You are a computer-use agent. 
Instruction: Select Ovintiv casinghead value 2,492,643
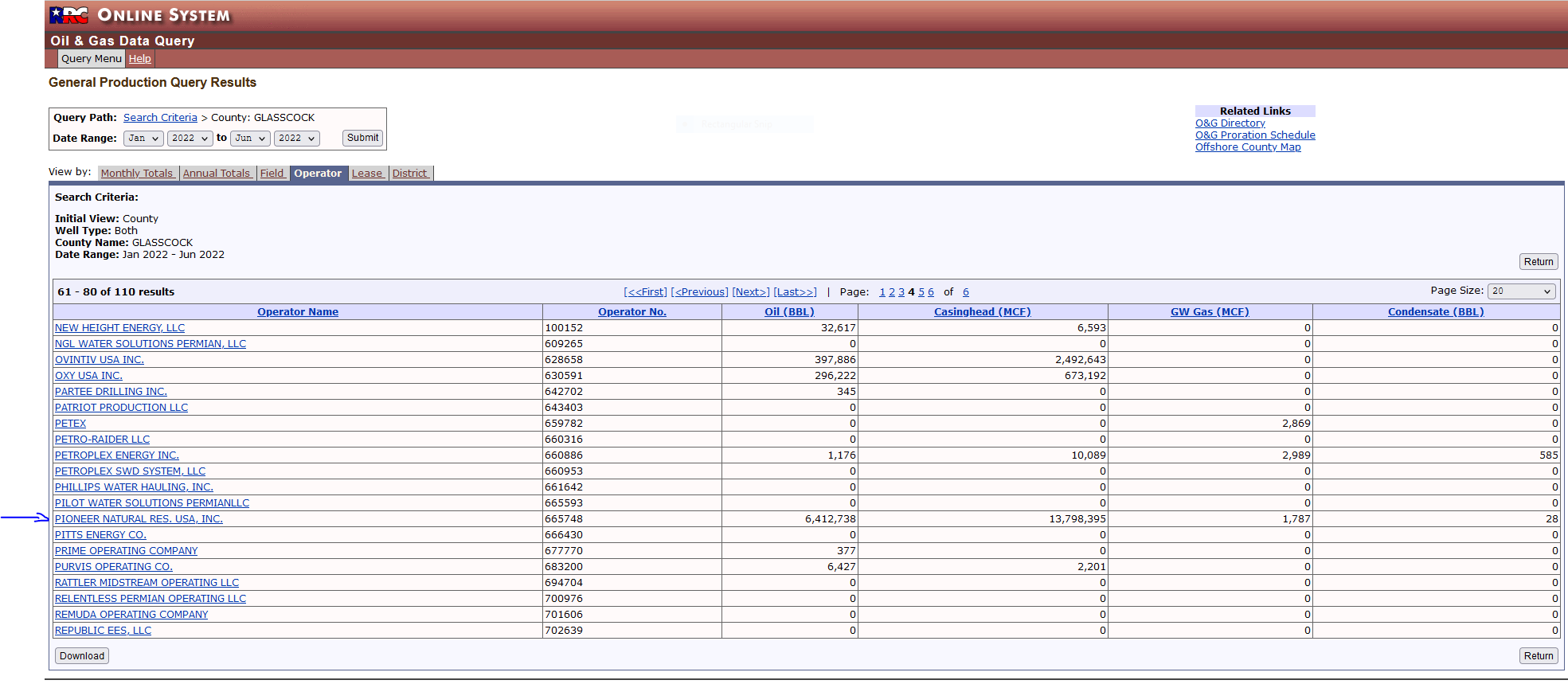[x=1081, y=360]
